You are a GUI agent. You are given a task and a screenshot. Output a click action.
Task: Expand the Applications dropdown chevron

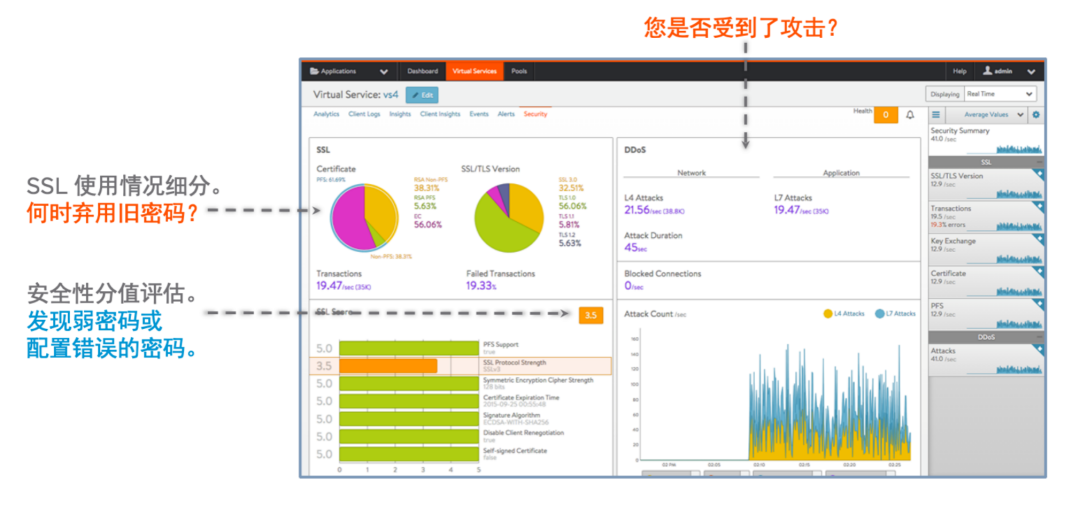point(384,72)
